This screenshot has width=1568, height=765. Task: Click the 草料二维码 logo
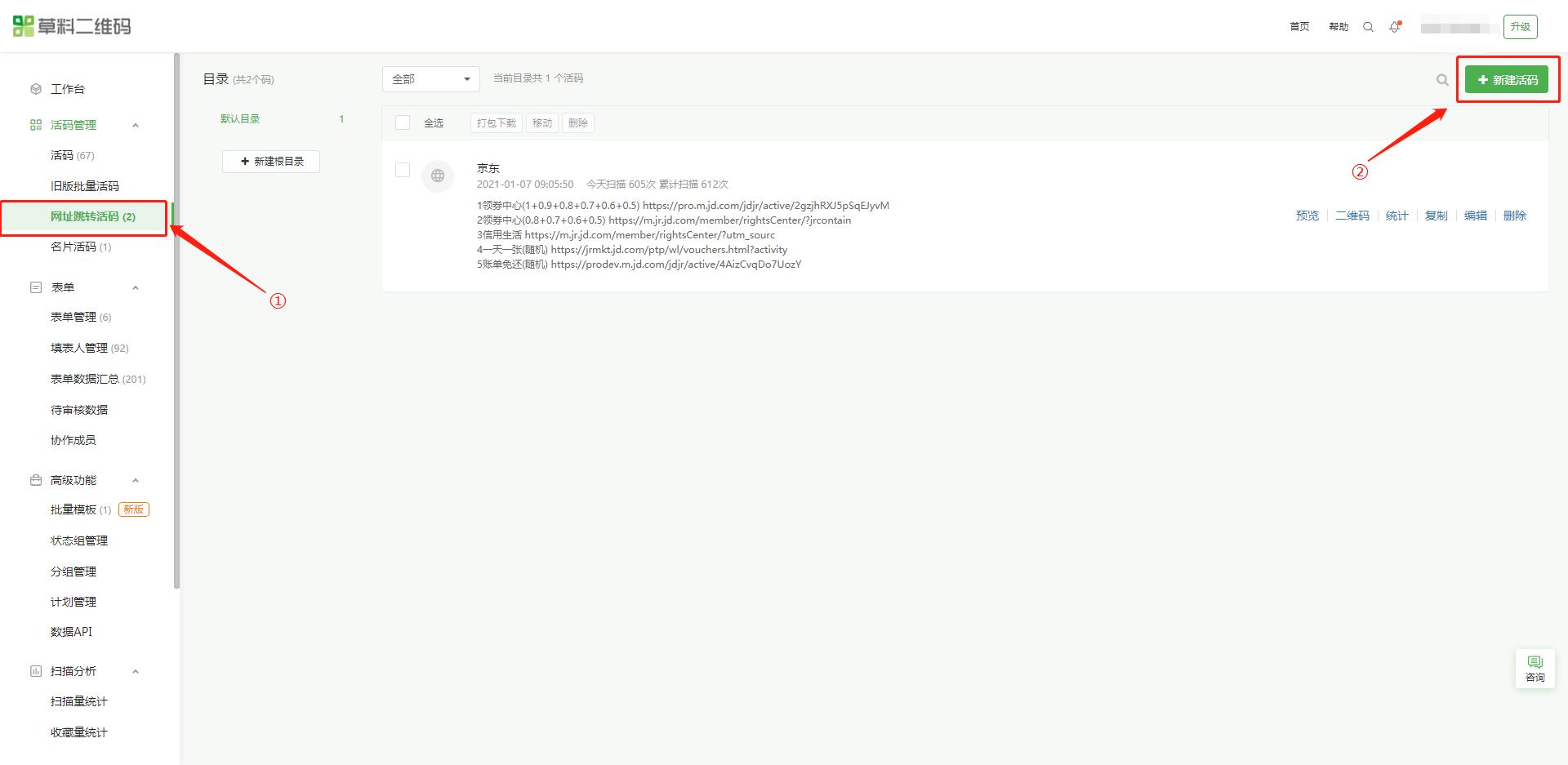72,26
